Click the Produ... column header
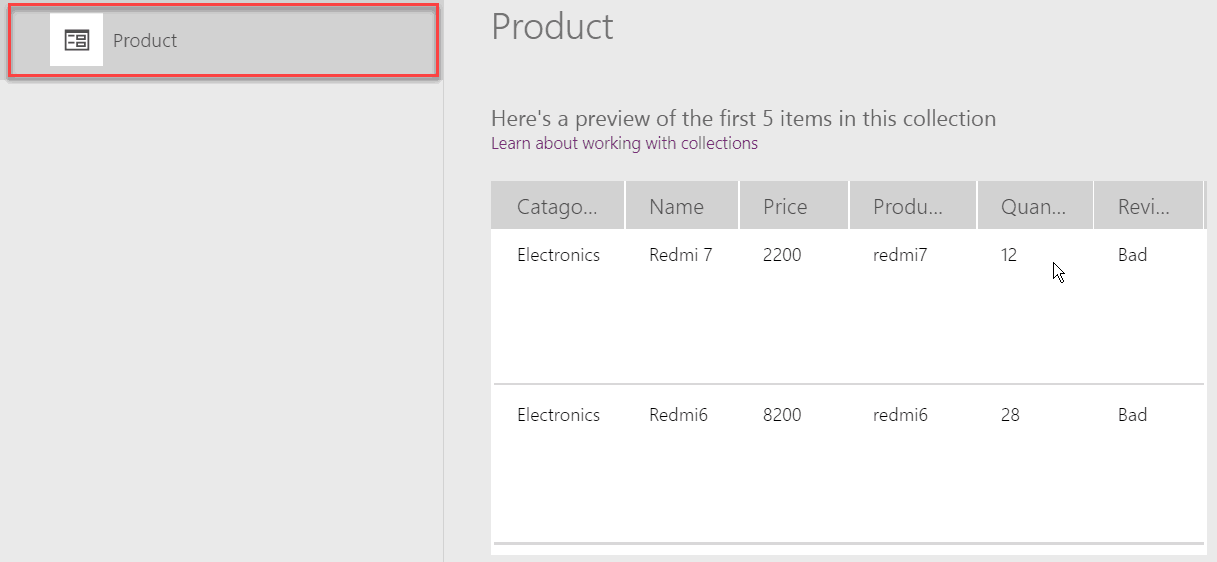The height and width of the screenshot is (562, 1217). [x=913, y=206]
